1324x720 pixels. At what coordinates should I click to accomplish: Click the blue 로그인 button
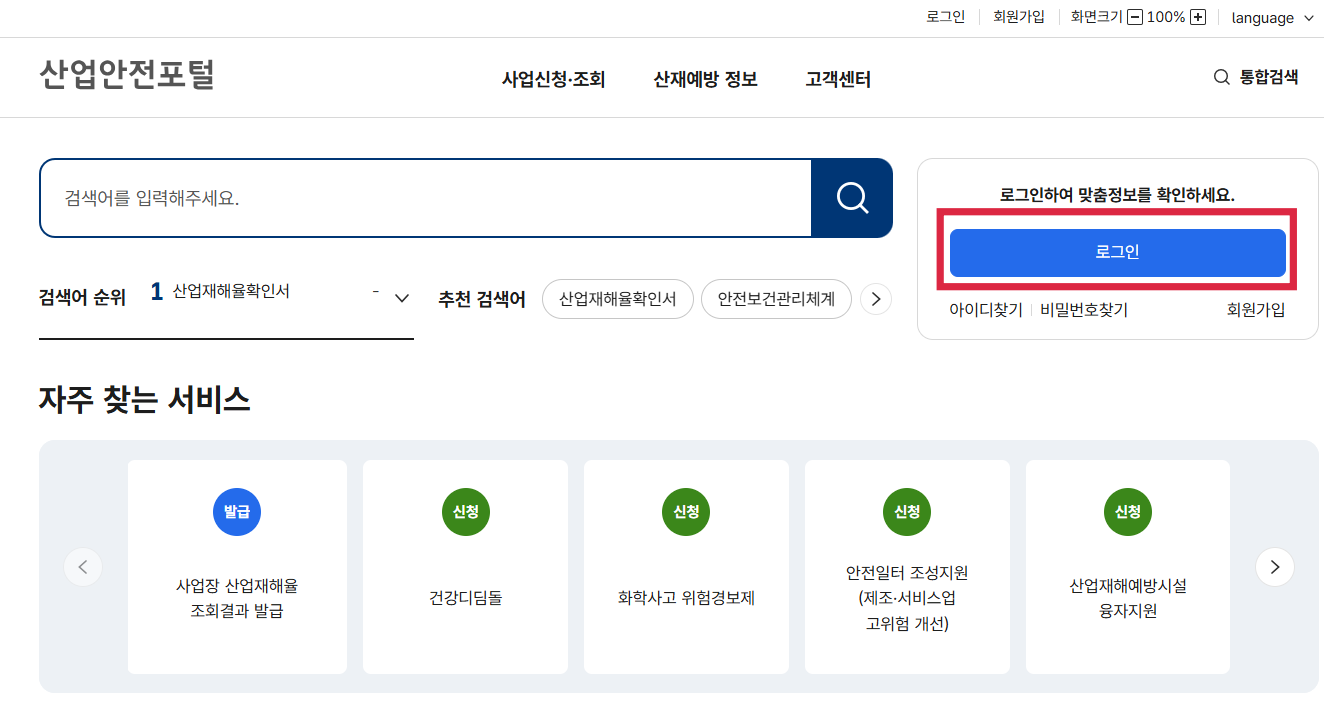click(x=1119, y=253)
